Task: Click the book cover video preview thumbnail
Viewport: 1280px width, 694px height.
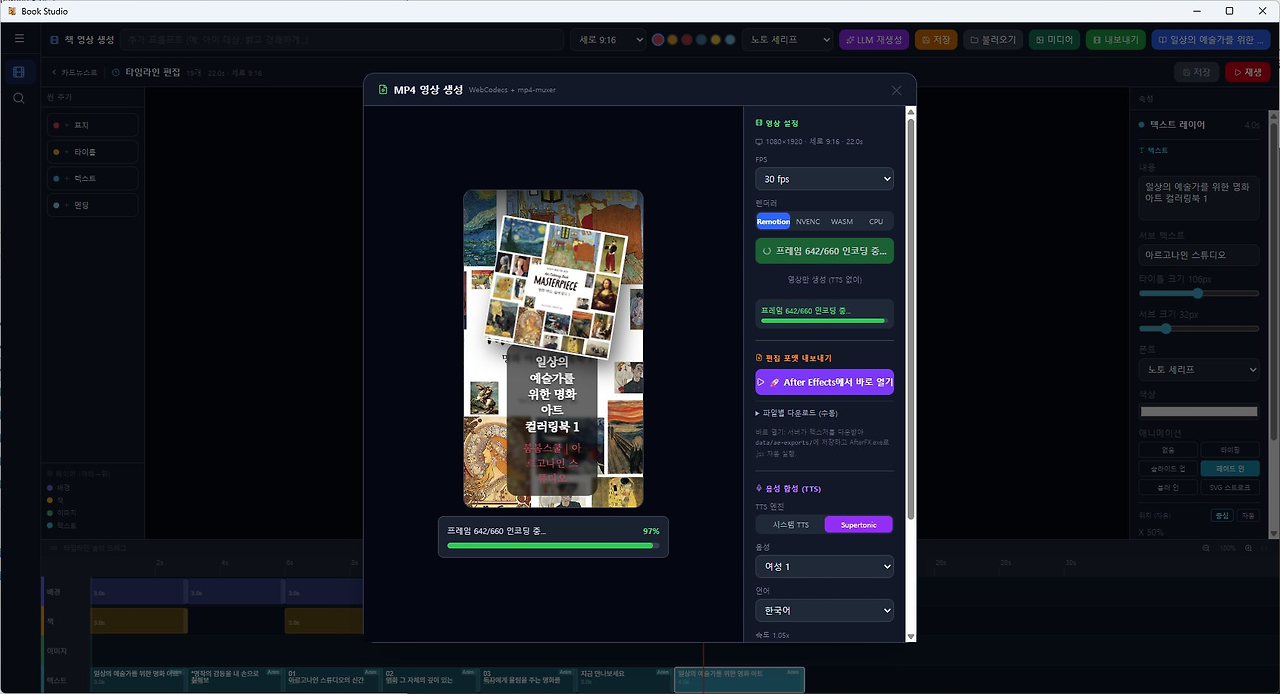Action: click(x=553, y=349)
